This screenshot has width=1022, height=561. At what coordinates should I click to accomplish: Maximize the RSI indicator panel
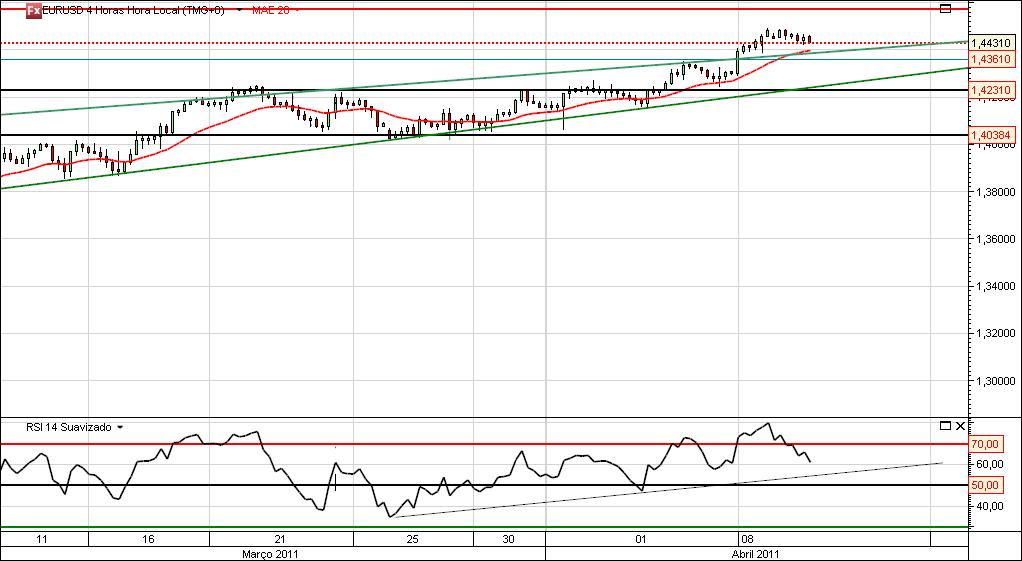coord(945,426)
